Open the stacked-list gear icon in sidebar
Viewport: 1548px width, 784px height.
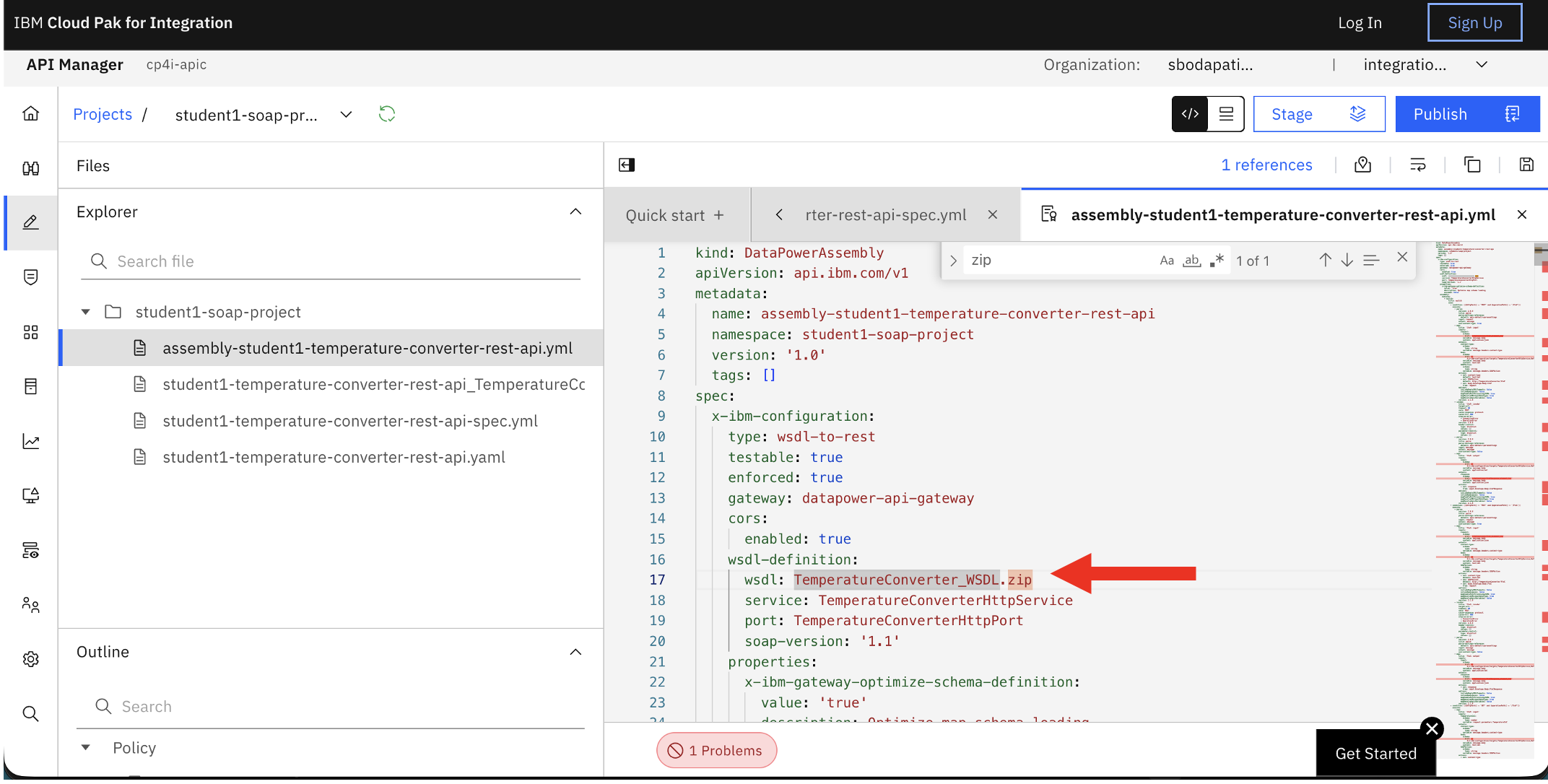point(30,550)
